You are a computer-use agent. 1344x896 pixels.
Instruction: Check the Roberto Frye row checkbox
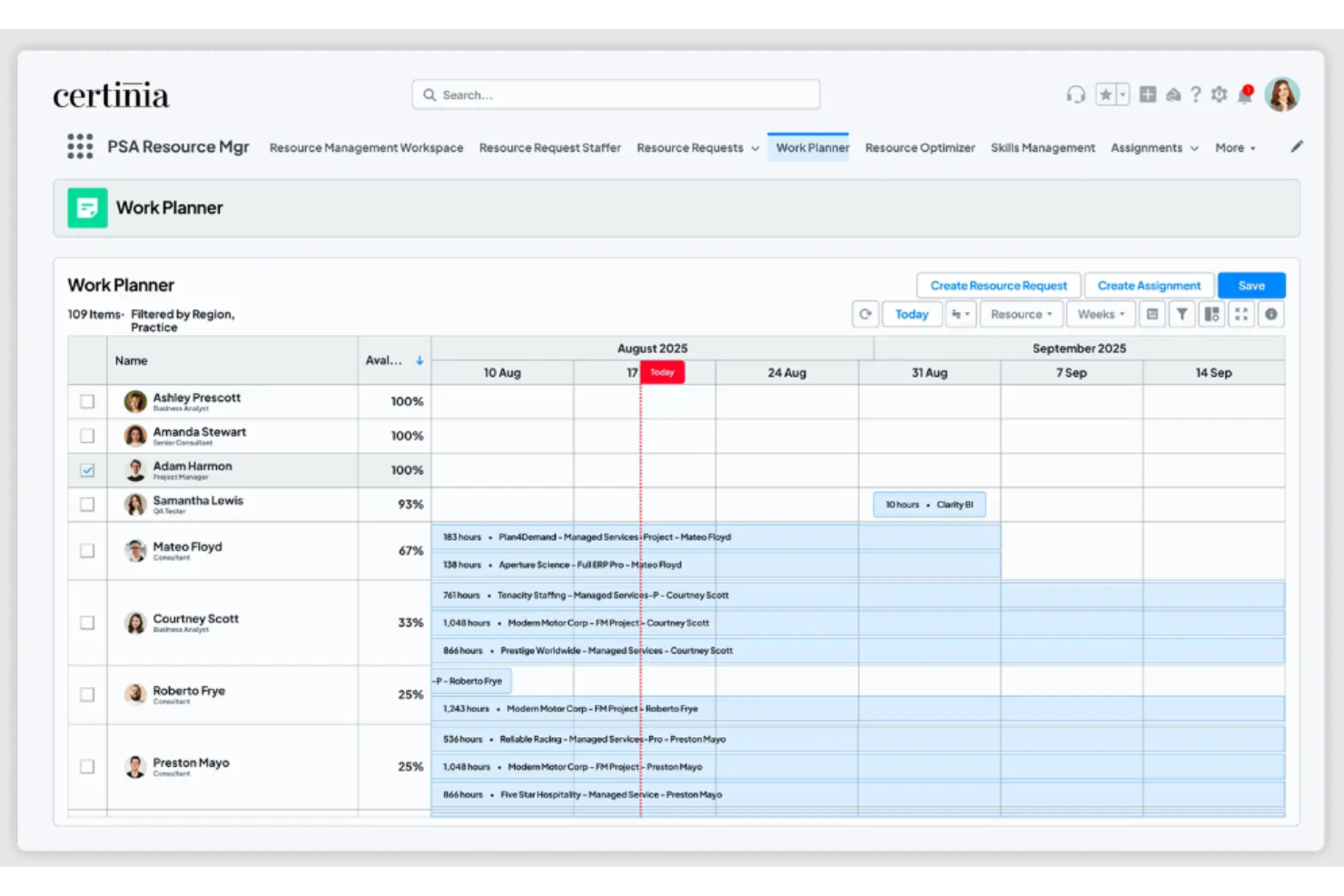pyautogui.click(x=87, y=694)
